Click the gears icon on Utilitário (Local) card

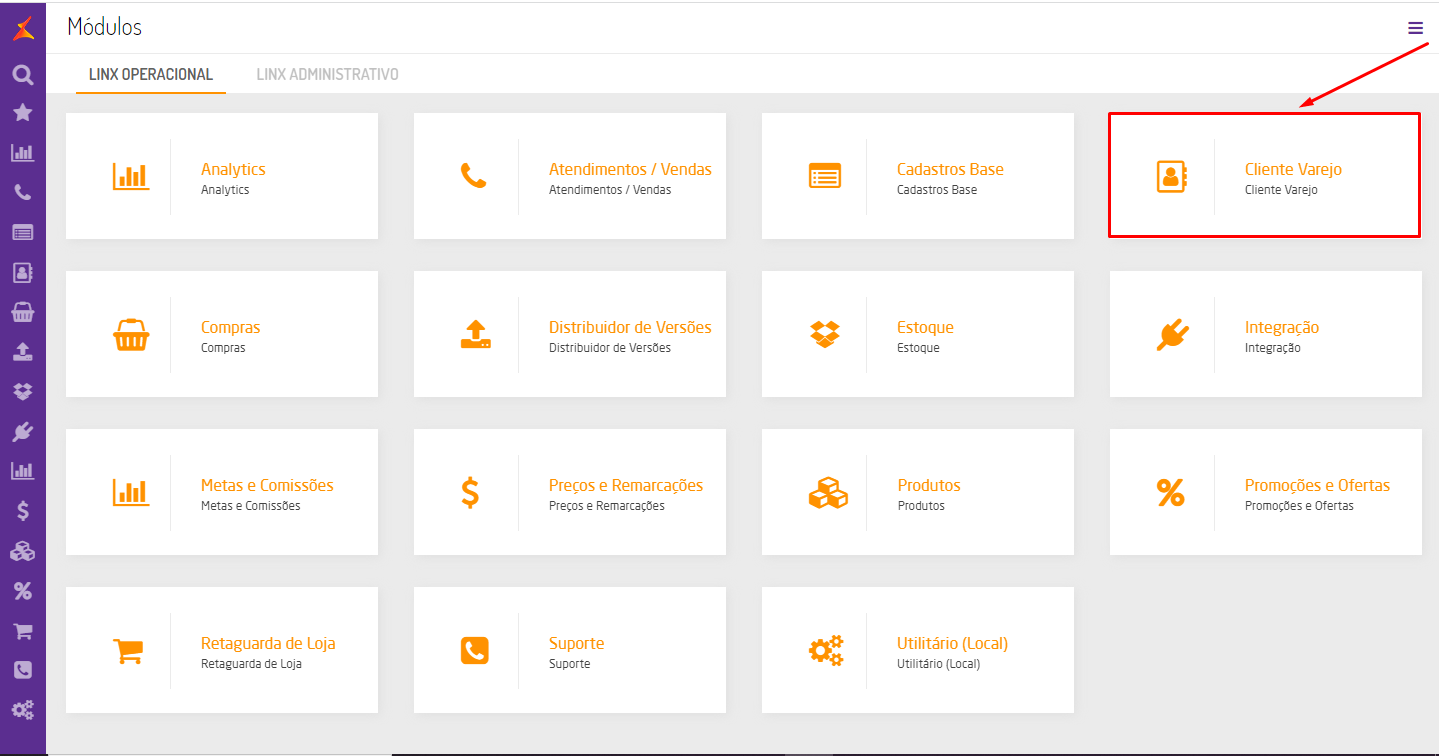[826, 650]
